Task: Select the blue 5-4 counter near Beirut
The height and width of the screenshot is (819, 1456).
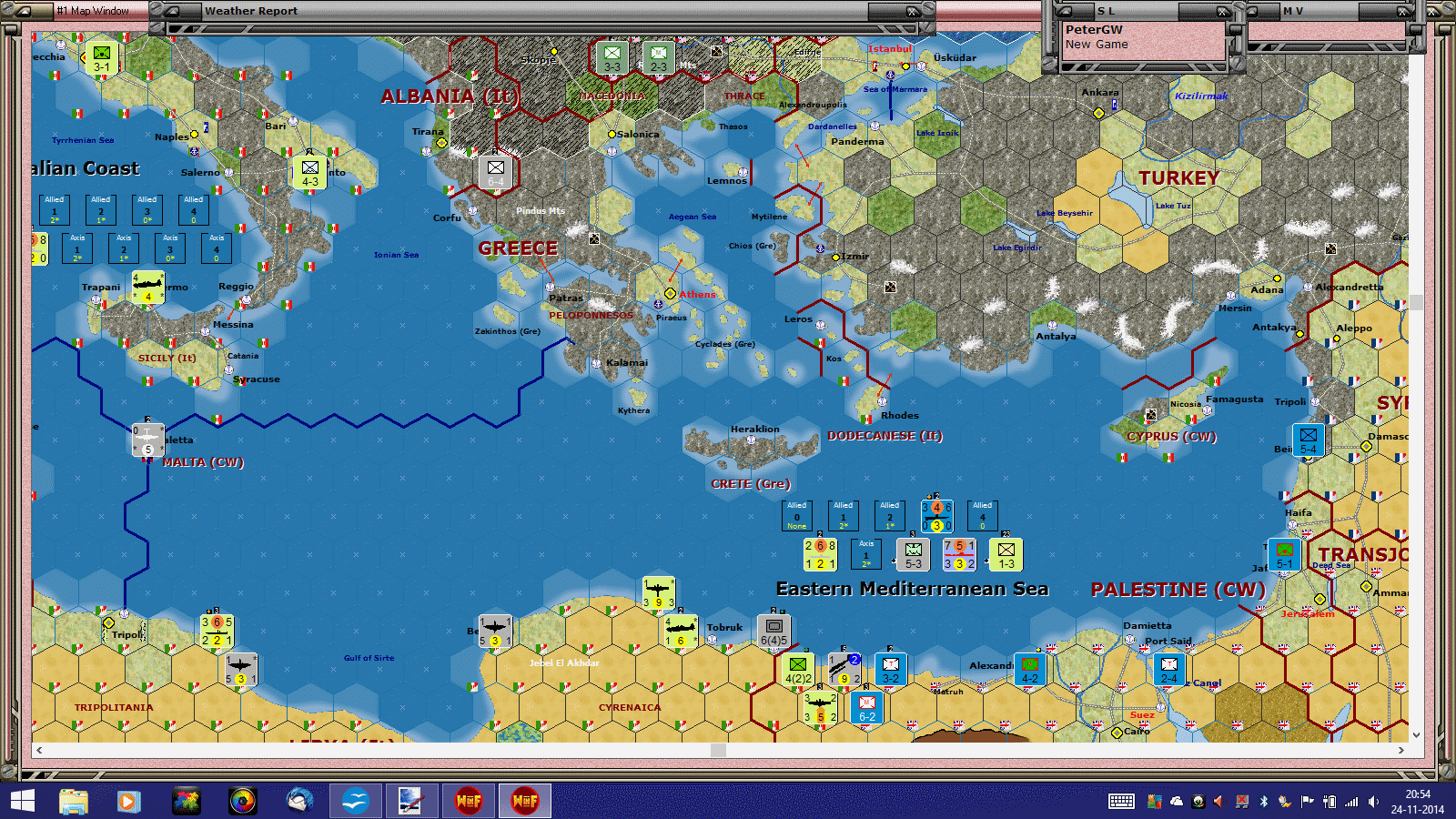Action: pyautogui.click(x=1308, y=440)
